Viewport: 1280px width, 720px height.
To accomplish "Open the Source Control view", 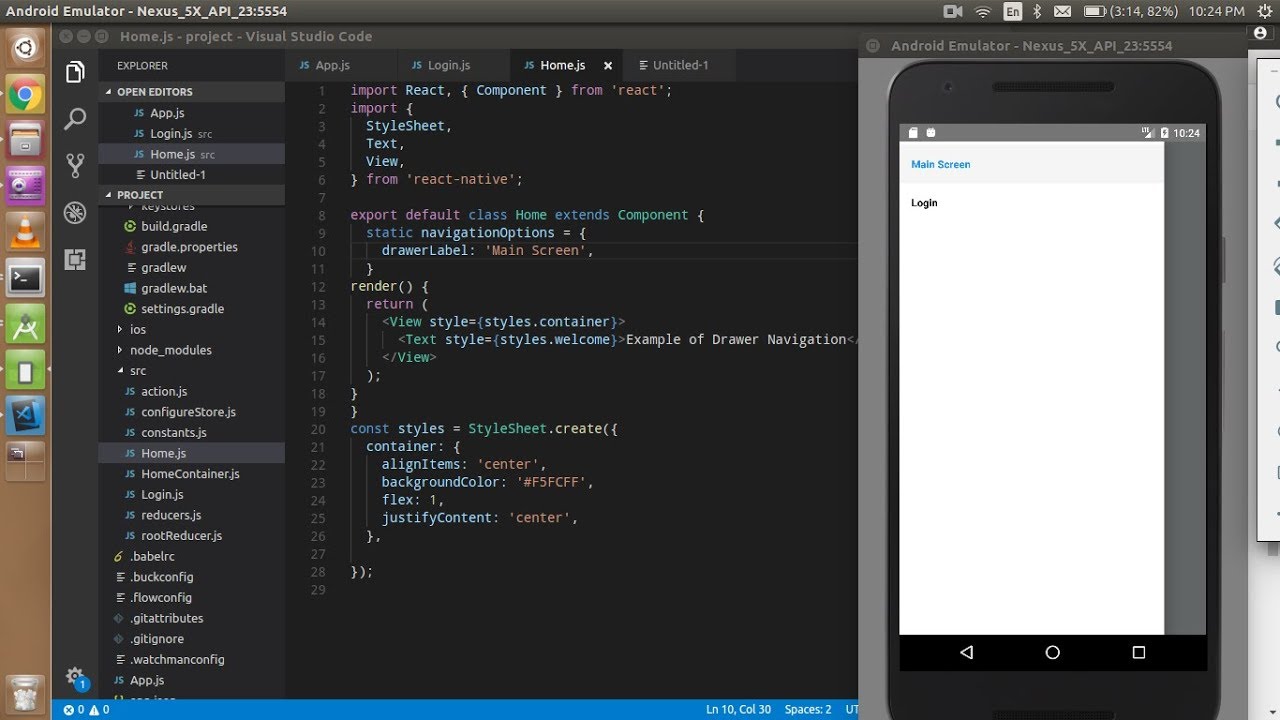I will [x=75, y=165].
